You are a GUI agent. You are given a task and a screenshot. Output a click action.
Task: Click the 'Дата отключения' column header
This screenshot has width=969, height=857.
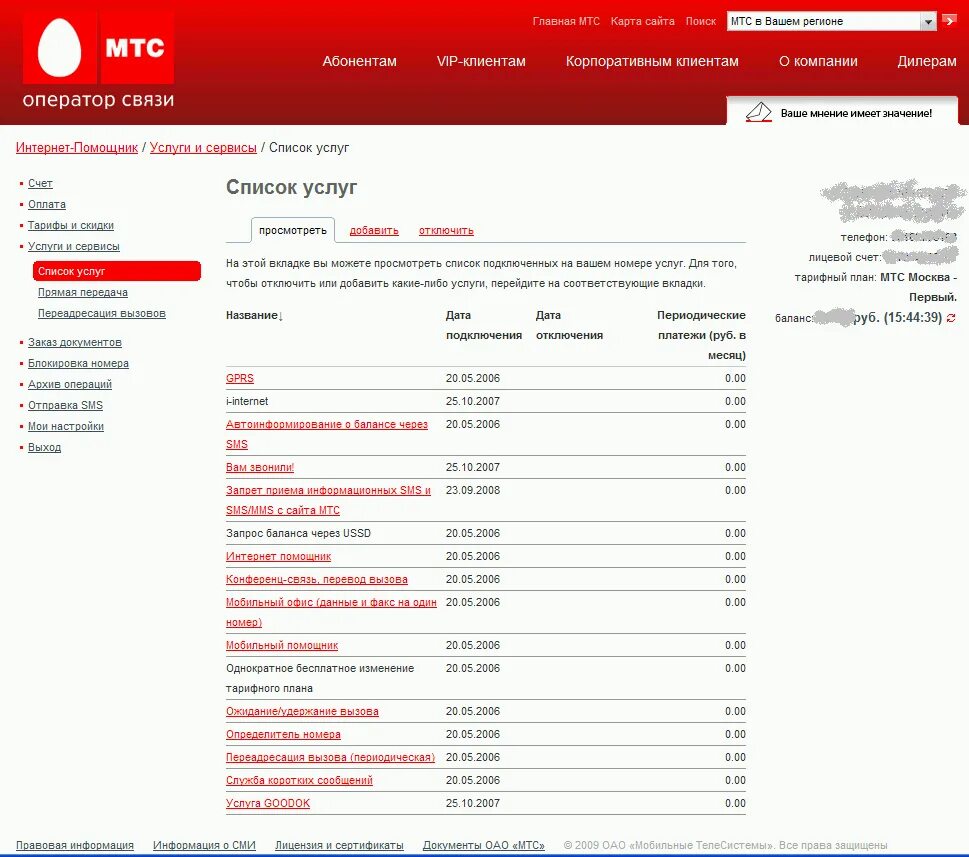(x=569, y=325)
